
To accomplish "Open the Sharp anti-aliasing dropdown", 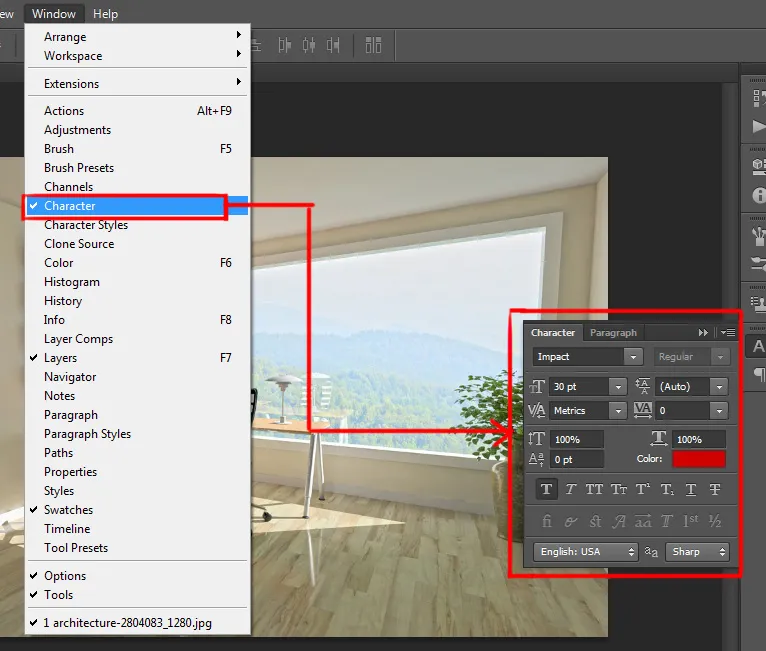I will click(698, 552).
